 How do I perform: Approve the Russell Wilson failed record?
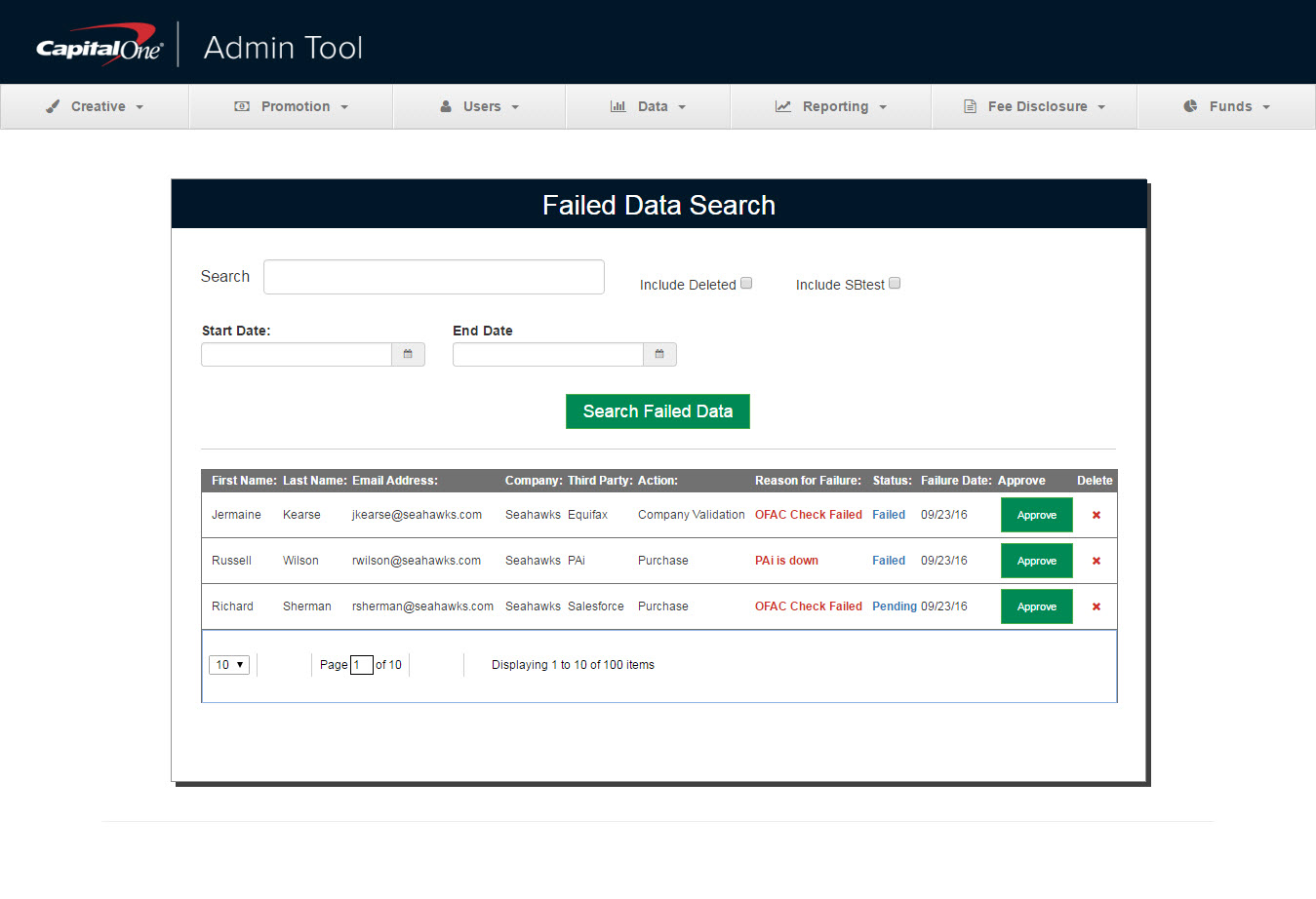(1036, 561)
